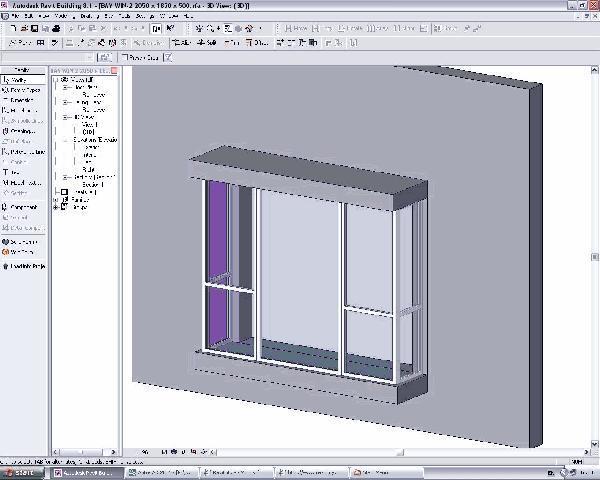This screenshot has width=600, height=480.
Task: Collapse the Sections node
Action: tap(65, 177)
